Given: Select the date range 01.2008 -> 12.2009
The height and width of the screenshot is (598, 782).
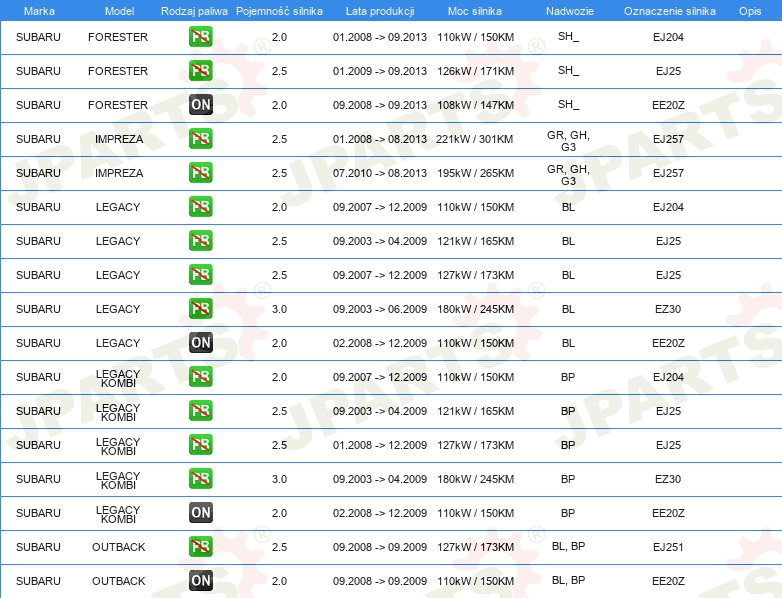Looking at the screenshot, I should (380, 445).
